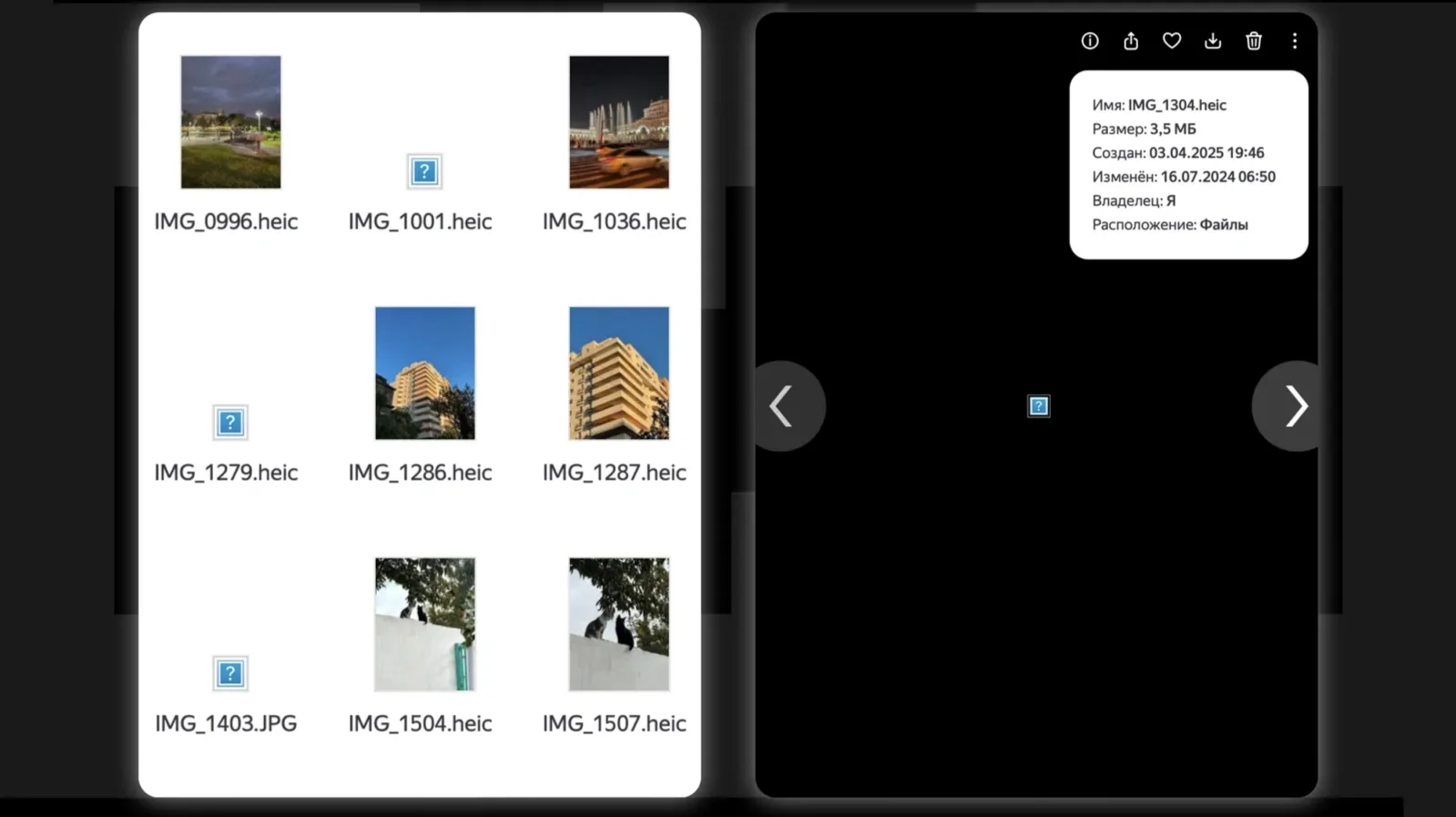Select IMG_1403.JPG placeholder icon
This screenshot has width=1456, height=817.
[x=230, y=674]
